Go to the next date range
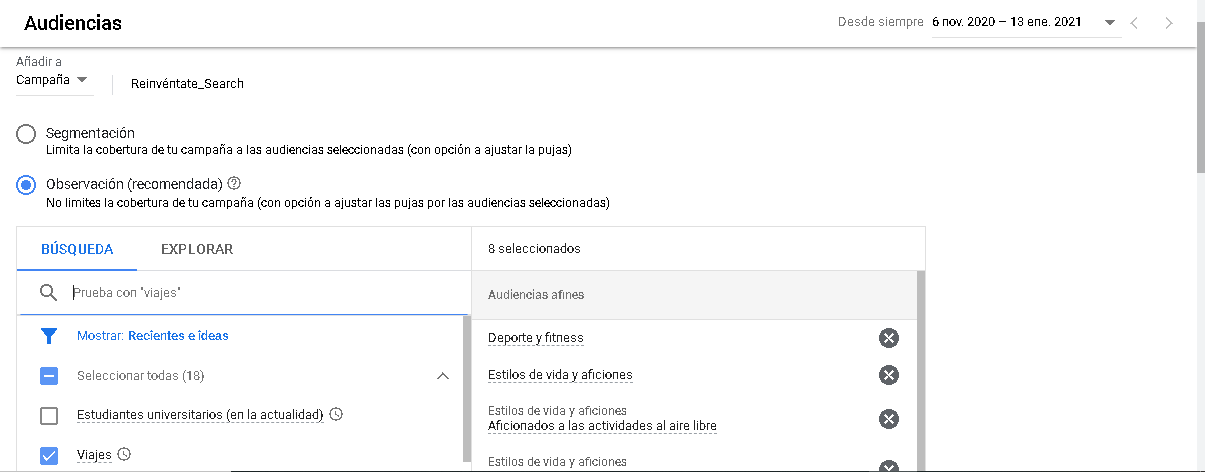This screenshot has width=1205, height=472. pos(1169,22)
